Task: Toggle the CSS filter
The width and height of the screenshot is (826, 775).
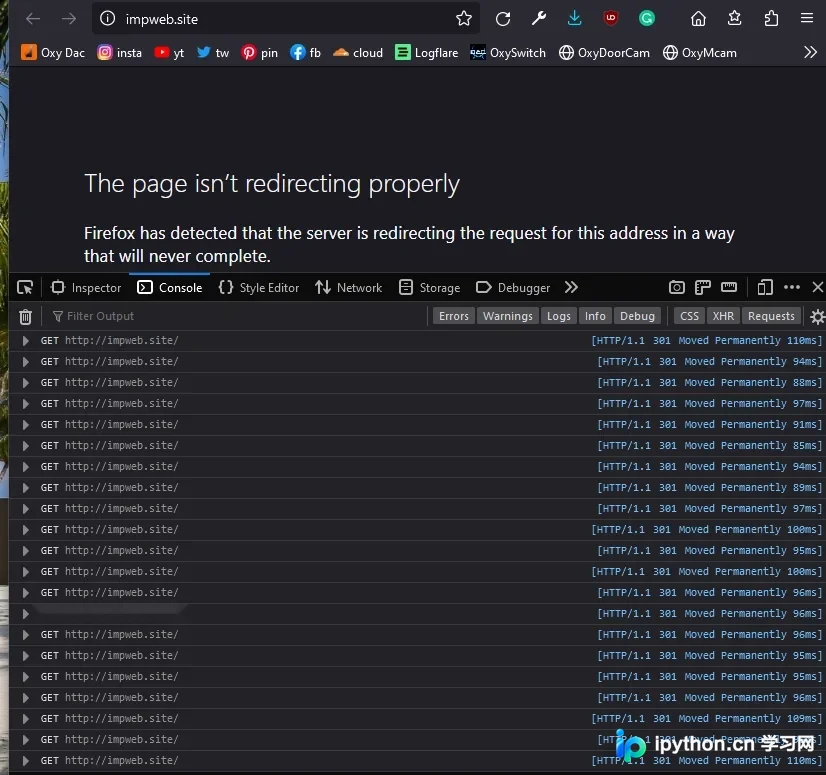Action: tap(689, 316)
